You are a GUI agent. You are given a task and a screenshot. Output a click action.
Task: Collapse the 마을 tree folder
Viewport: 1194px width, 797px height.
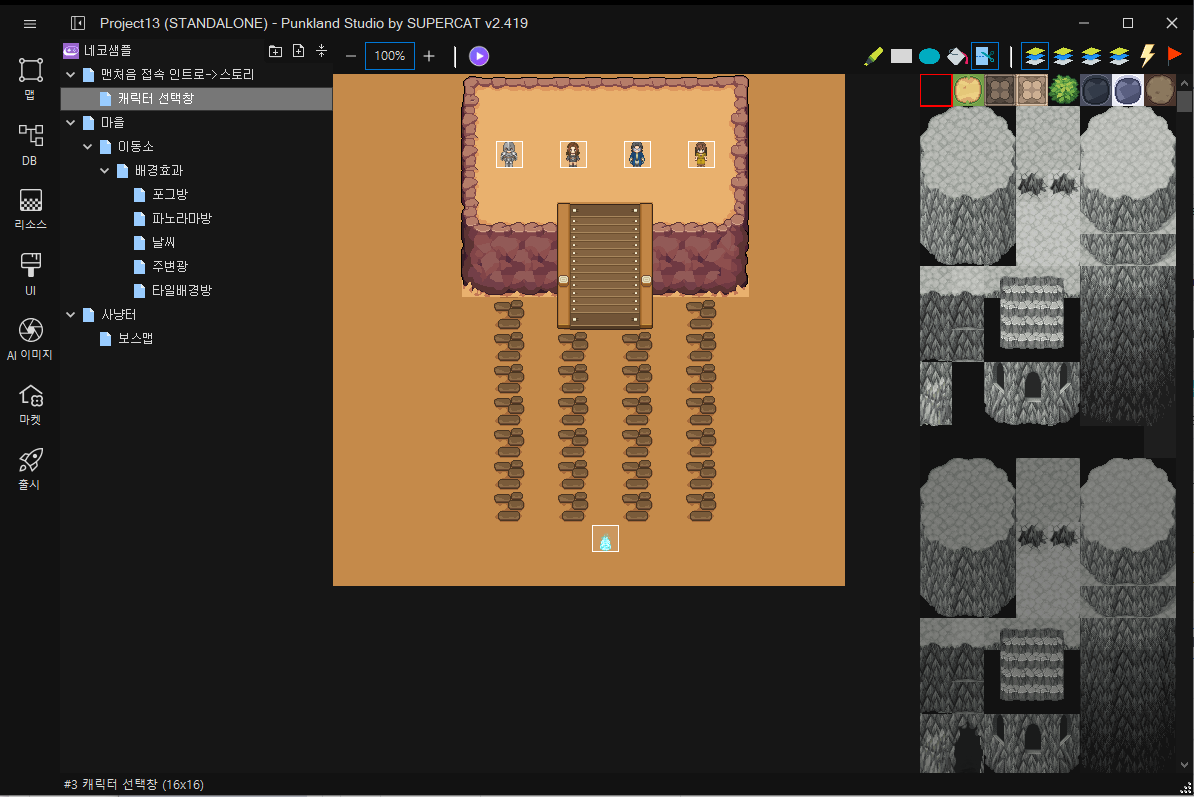71,123
